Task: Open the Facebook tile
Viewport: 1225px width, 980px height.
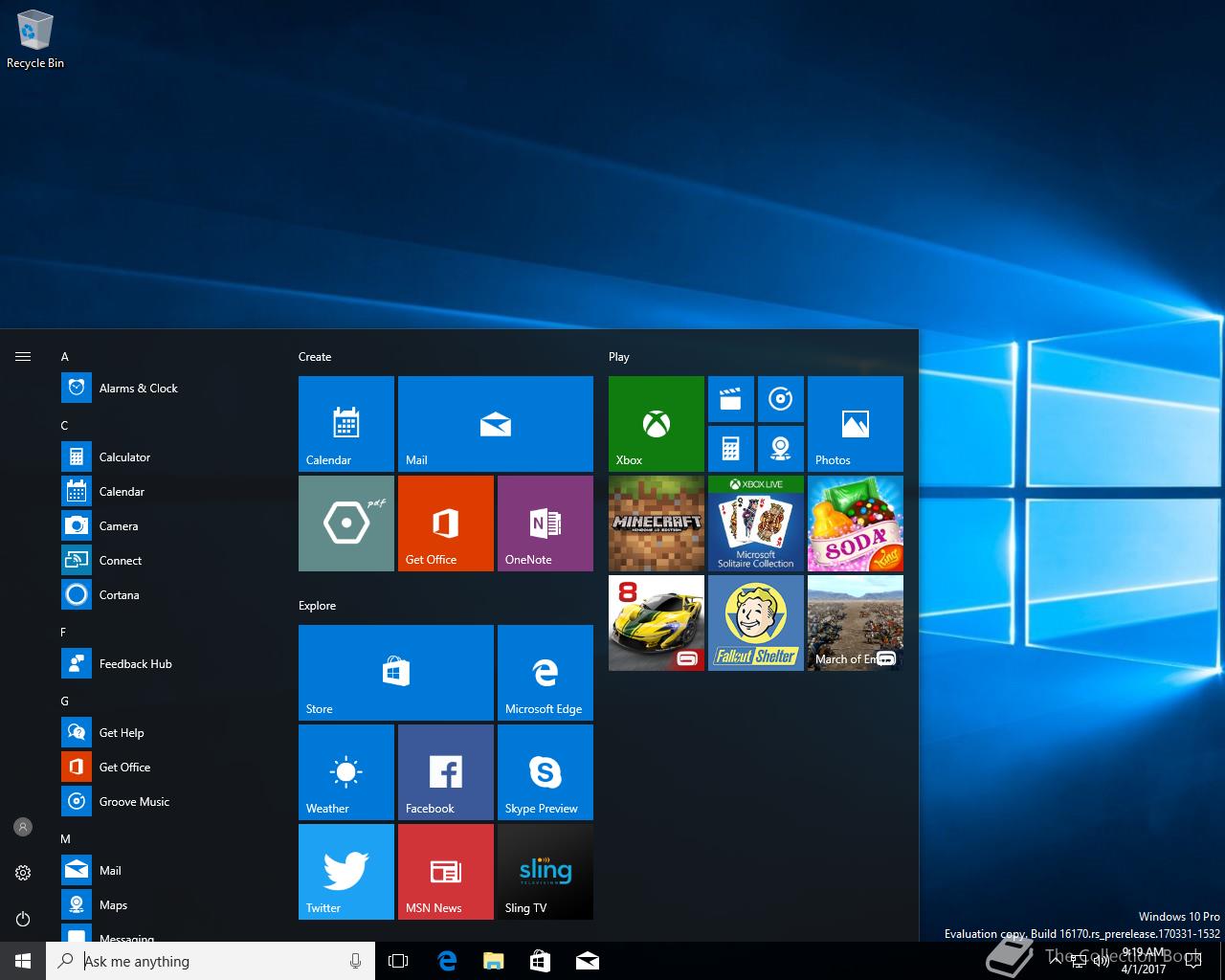Action: pos(446,772)
